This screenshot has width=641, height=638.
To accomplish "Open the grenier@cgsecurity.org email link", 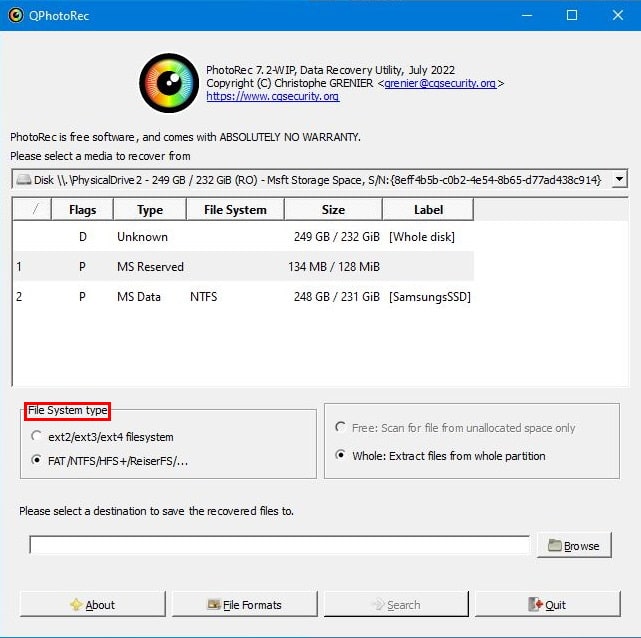I will click(440, 83).
